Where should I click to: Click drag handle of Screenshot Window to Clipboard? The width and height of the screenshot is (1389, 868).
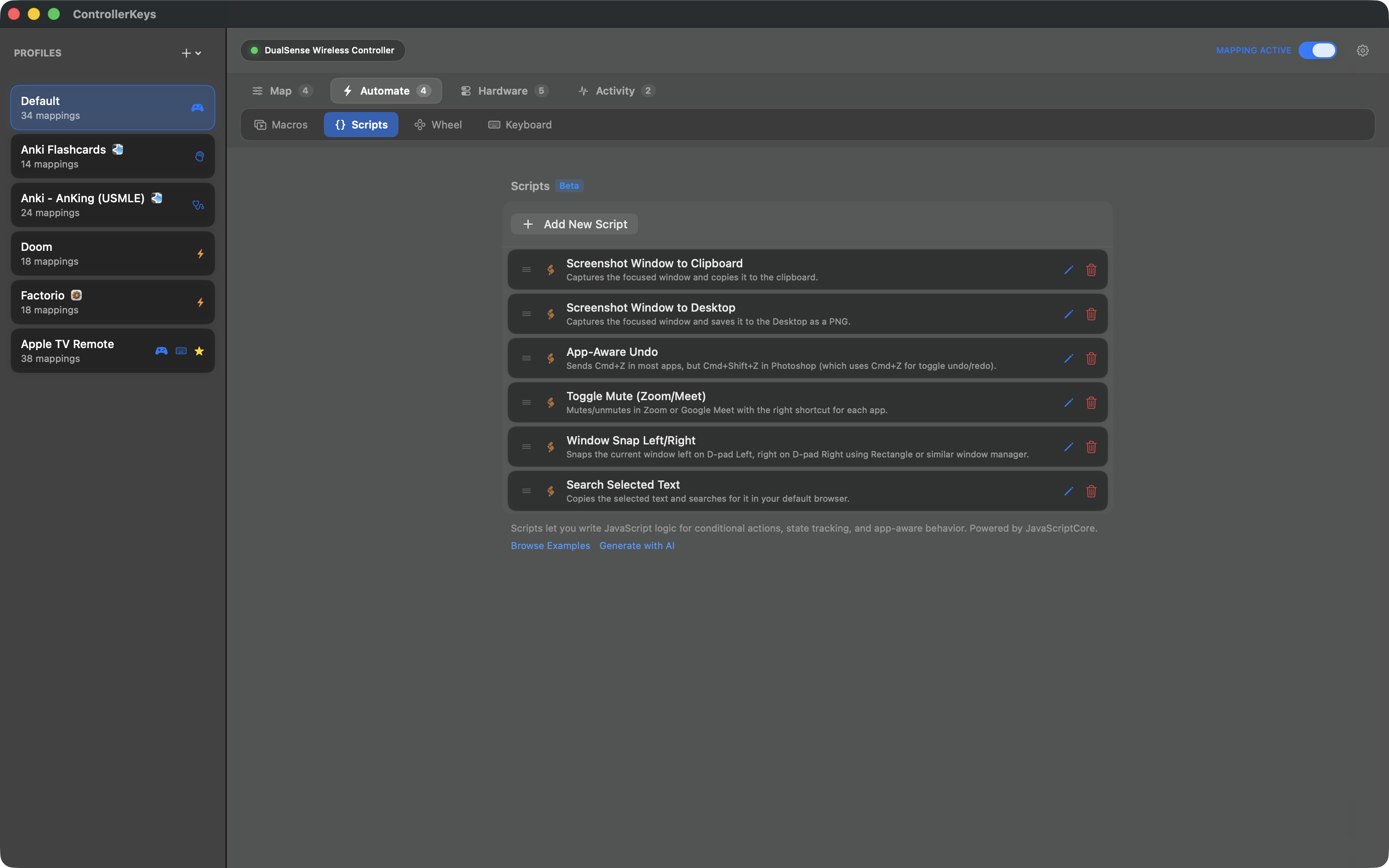click(527, 270)
